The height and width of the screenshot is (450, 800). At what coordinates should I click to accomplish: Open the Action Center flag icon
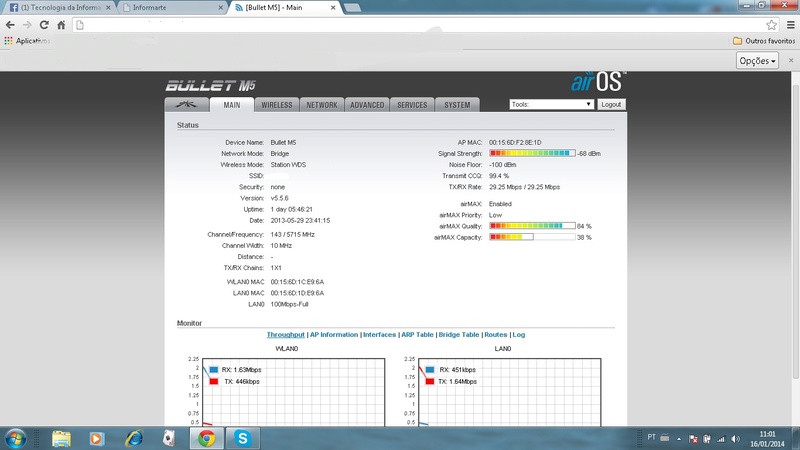(693, 439)
